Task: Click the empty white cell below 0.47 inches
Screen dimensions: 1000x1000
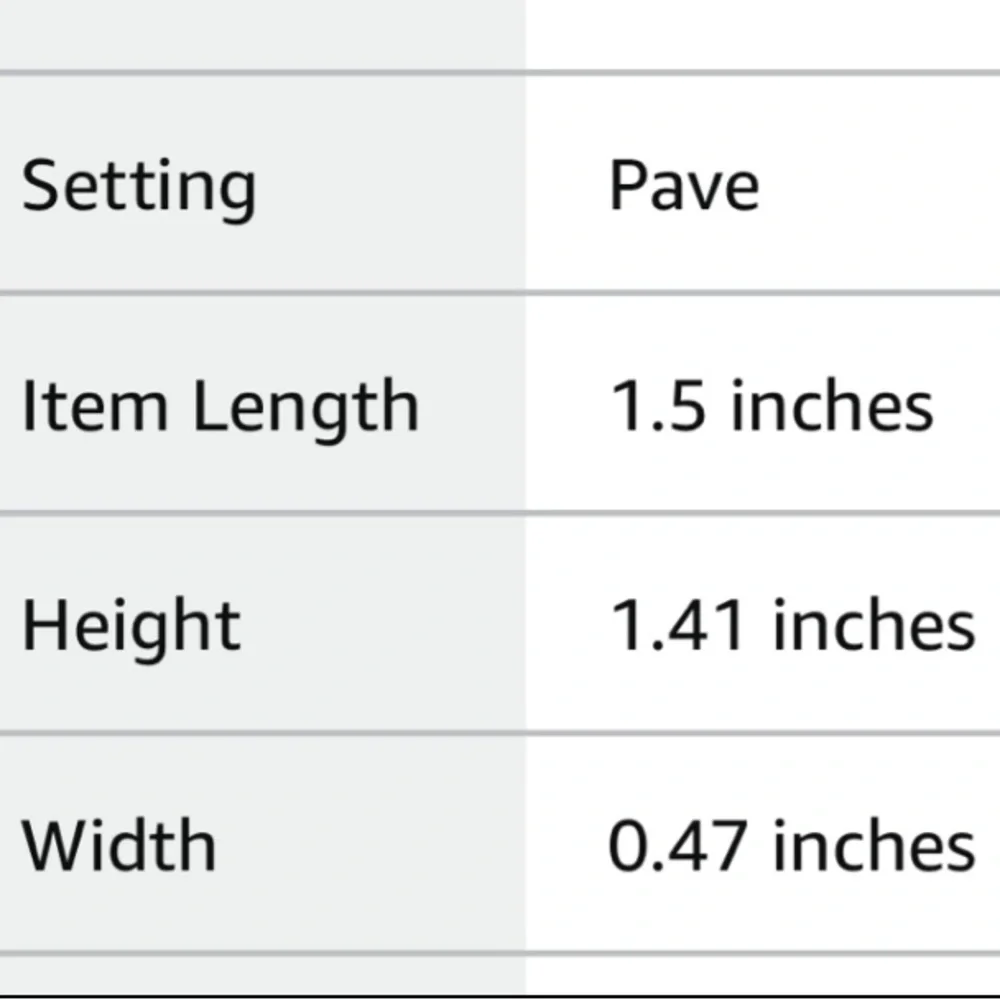Action: point(762,974)
